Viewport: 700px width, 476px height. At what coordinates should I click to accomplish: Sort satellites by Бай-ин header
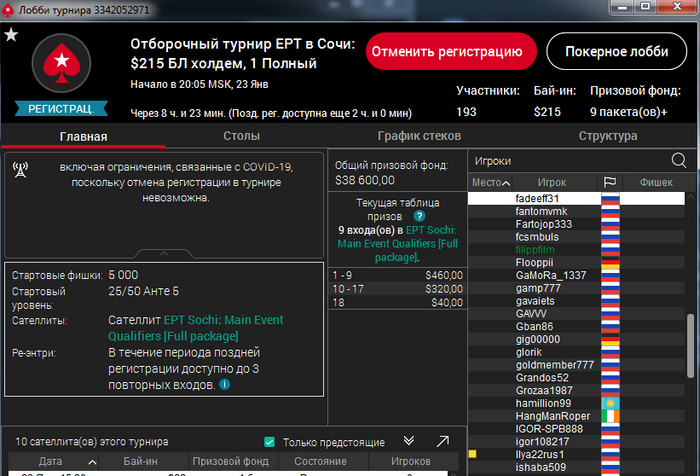(x=143, y=461)
